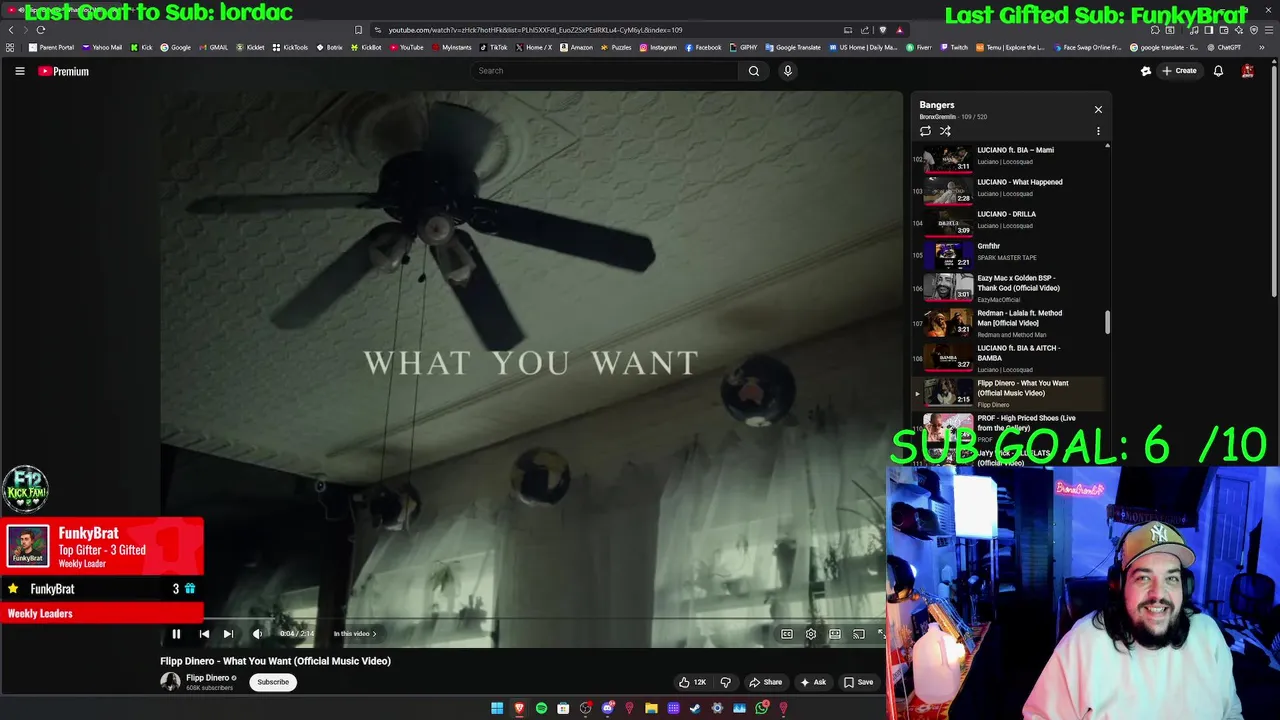Bookmark this page in address bar

click(358, 30)
